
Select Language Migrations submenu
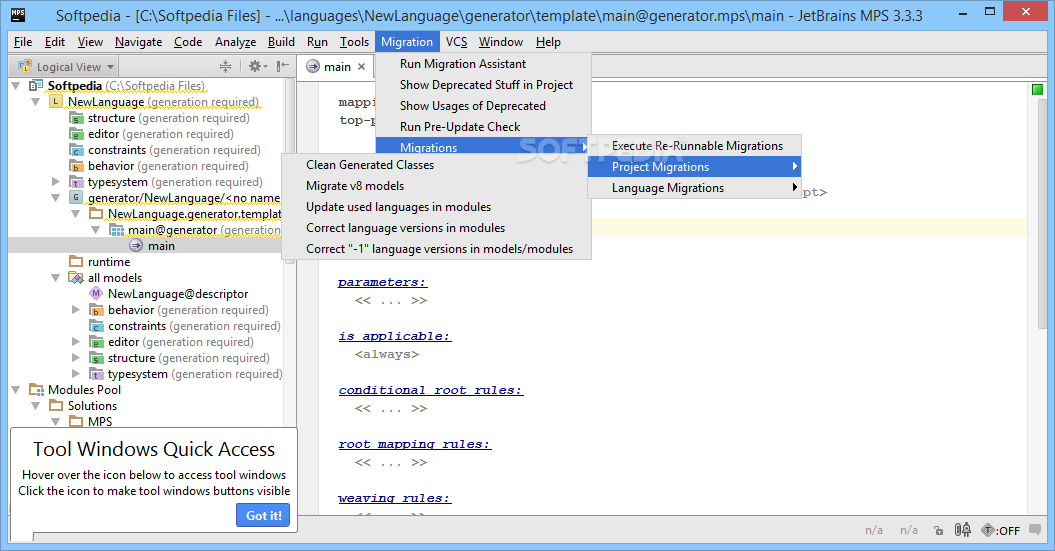point(694,188)
